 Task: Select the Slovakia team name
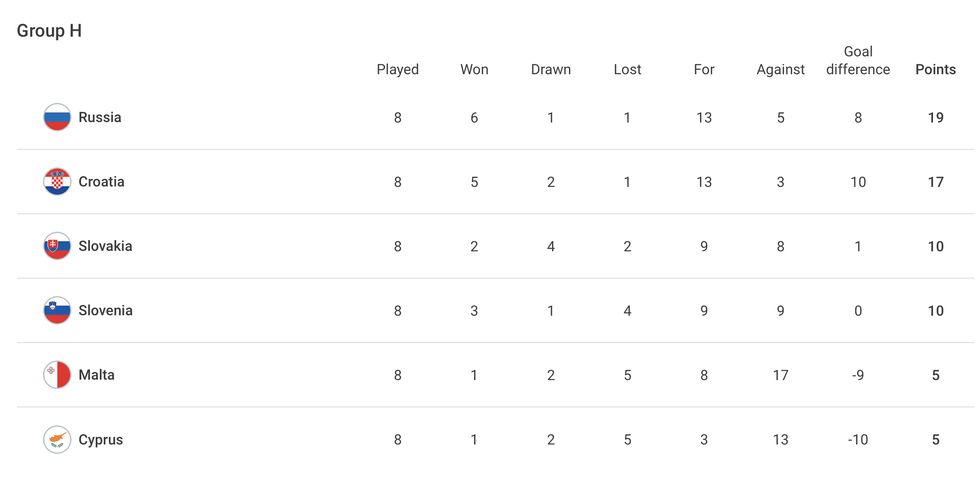coord(105,246)
